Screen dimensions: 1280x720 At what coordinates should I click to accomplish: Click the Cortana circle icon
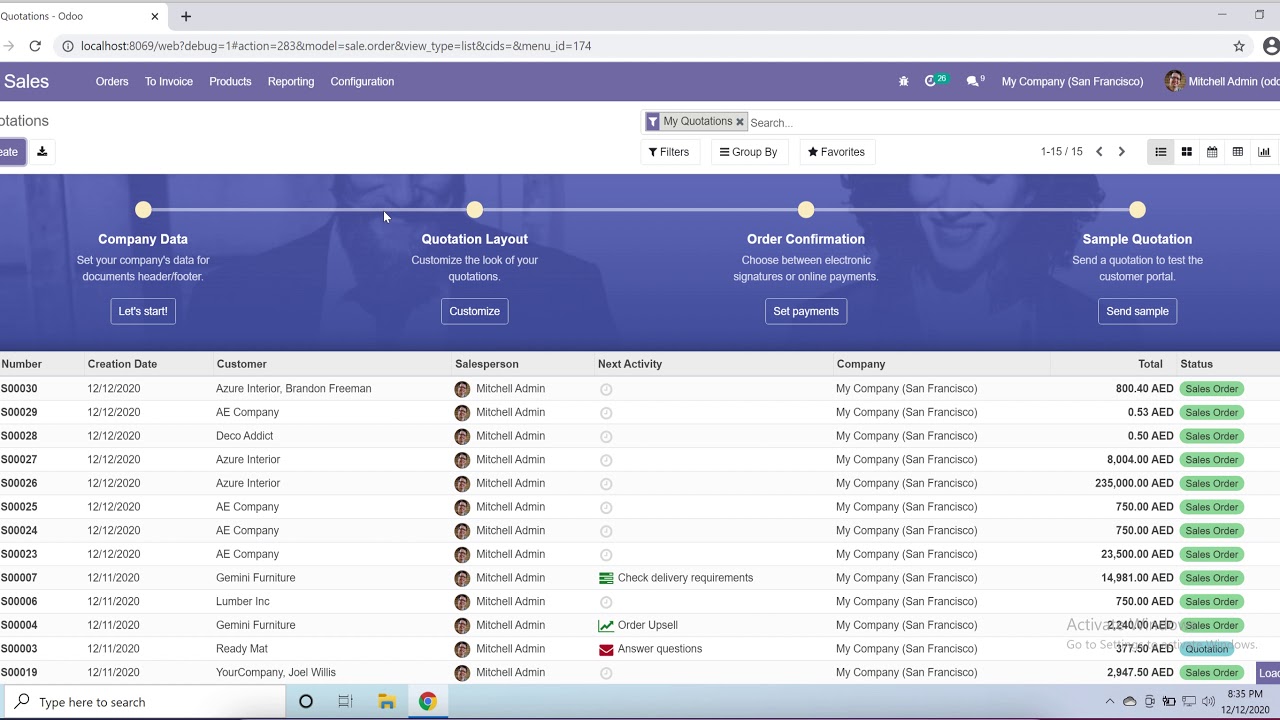tap(306, 702)
